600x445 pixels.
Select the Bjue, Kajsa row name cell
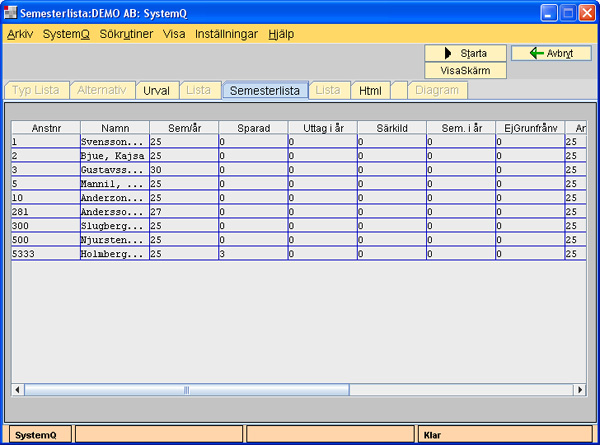pos(115,156)
